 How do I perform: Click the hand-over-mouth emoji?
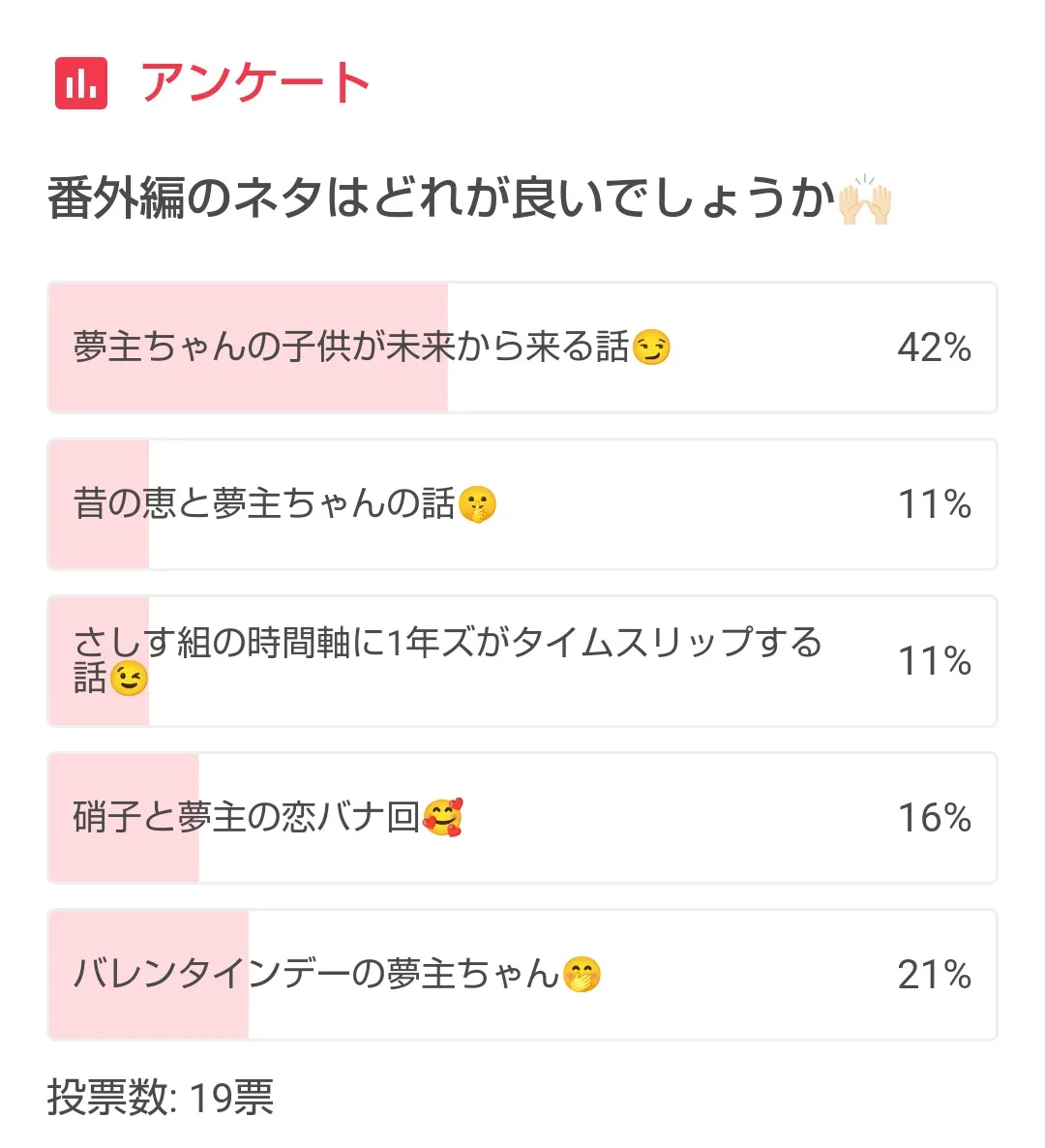coord(582,975)
